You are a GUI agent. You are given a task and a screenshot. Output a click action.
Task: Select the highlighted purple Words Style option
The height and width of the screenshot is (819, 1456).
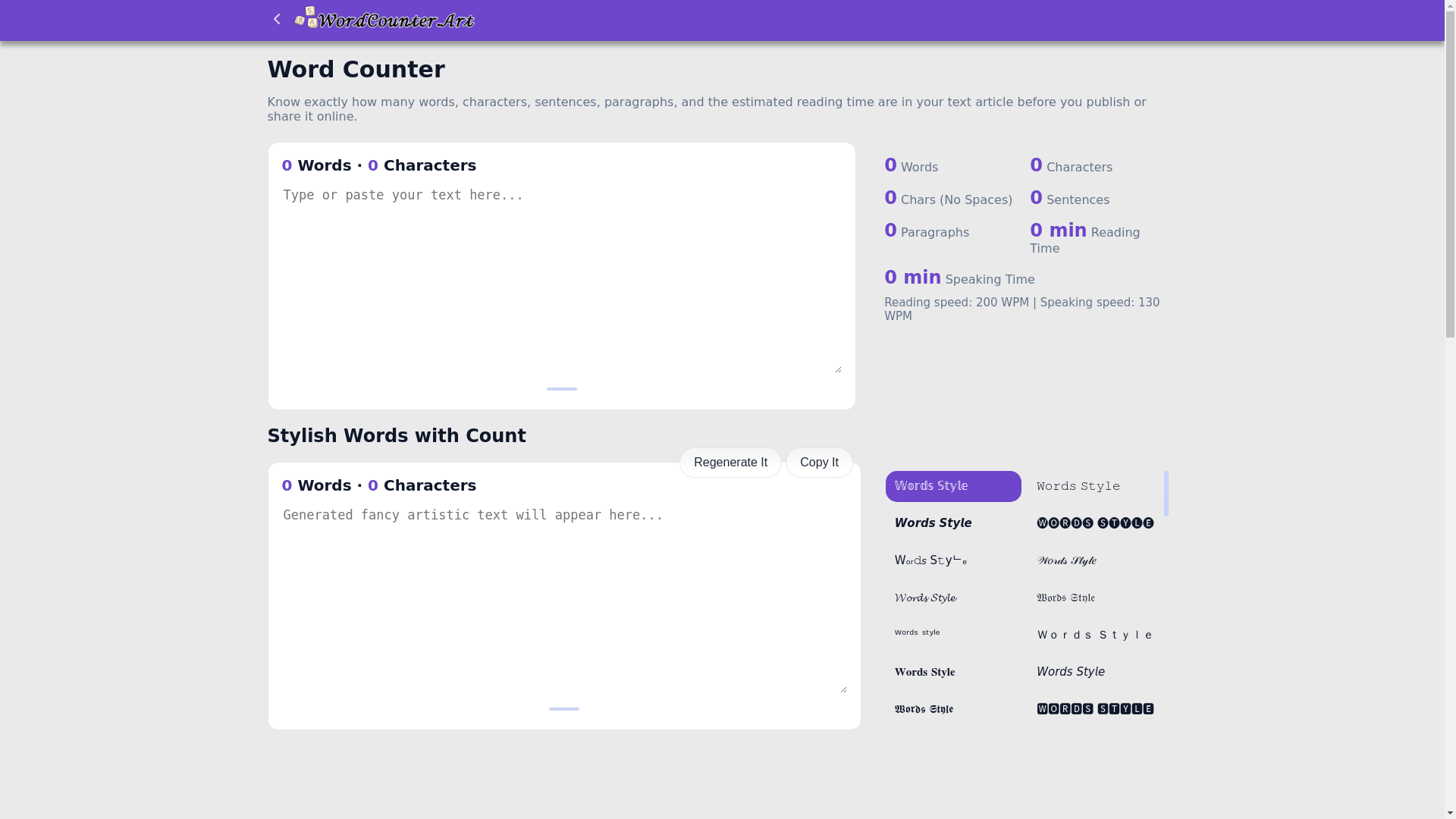(x=953, y=486)
